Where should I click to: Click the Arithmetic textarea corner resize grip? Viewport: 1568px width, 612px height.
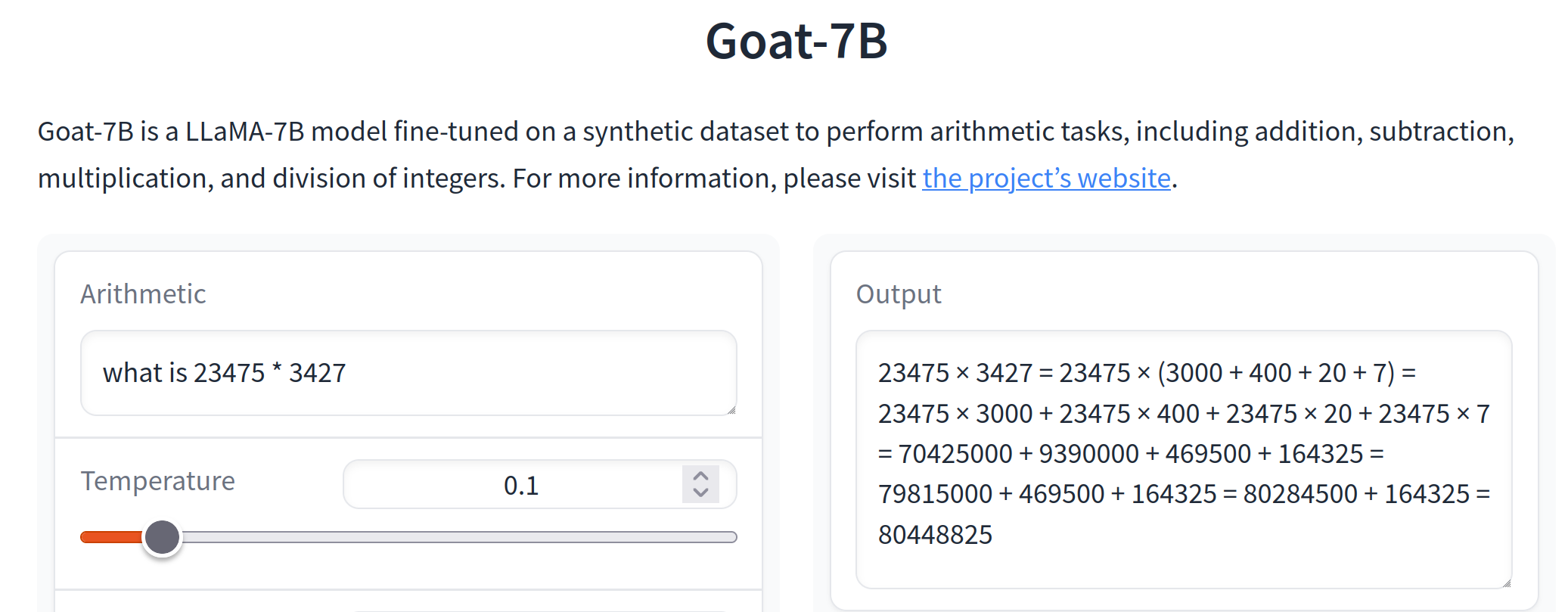coord(731,409)
